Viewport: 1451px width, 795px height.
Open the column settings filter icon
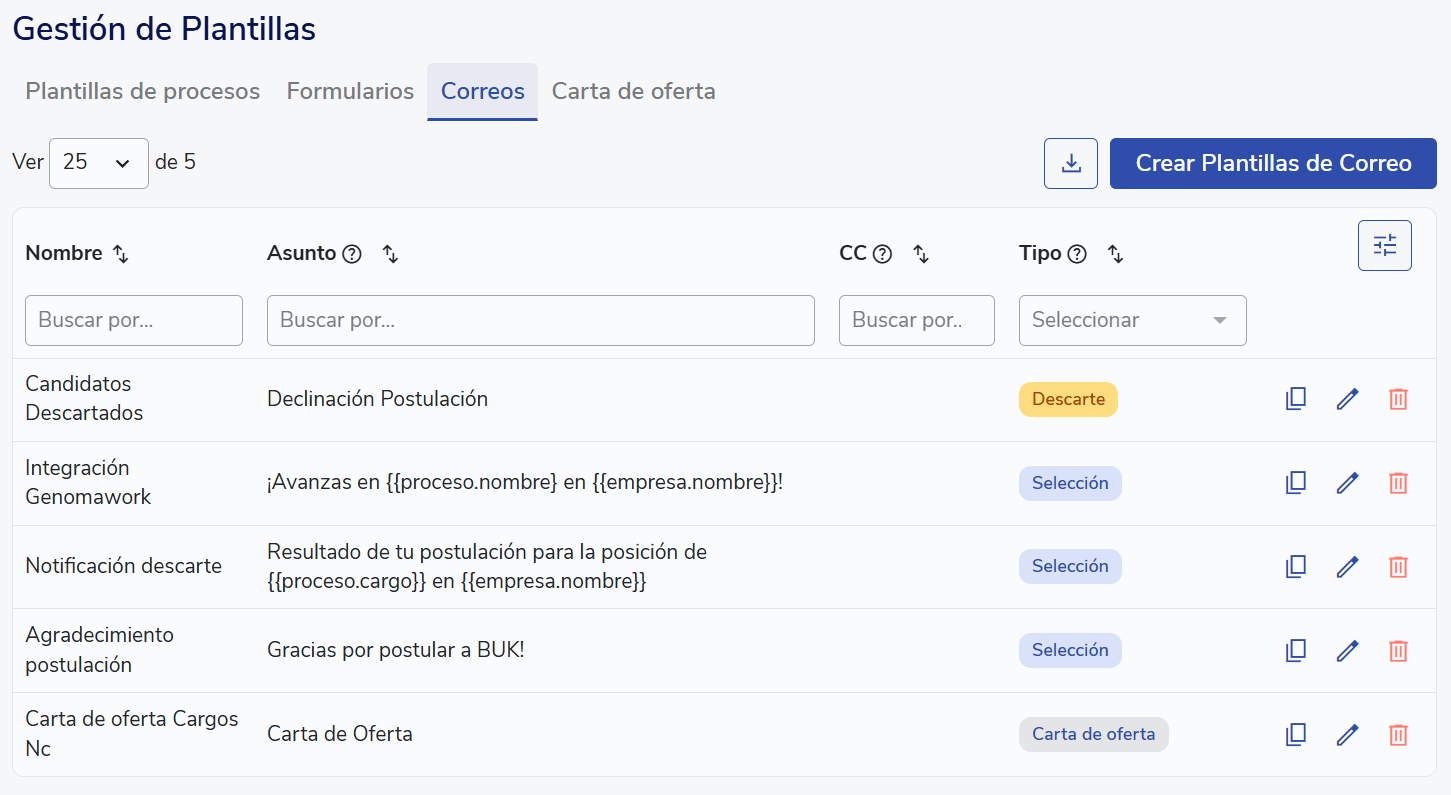pyautogui.click(x=1384, y=245)
